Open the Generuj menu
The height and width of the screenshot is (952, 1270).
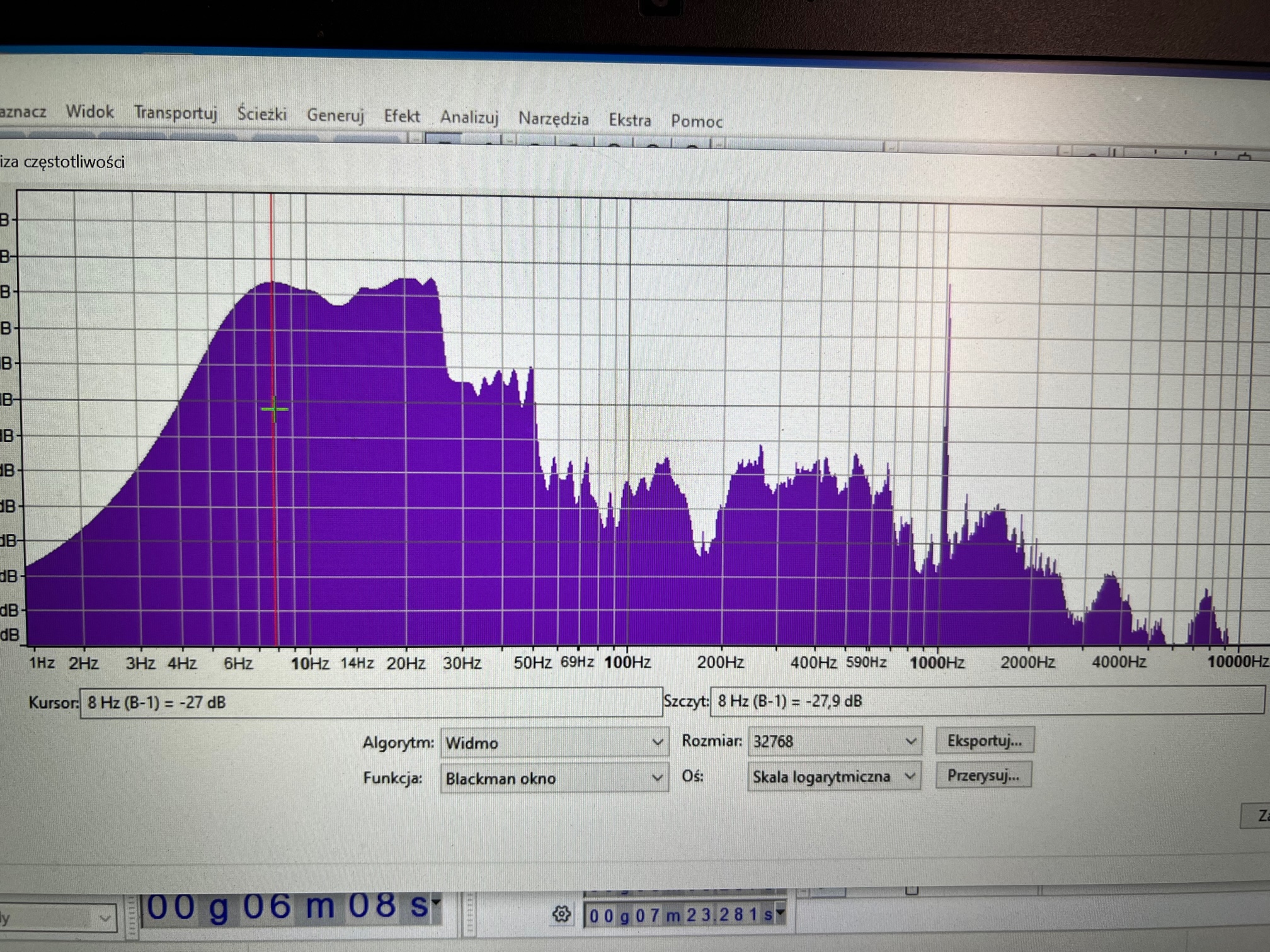click(335, 115)
